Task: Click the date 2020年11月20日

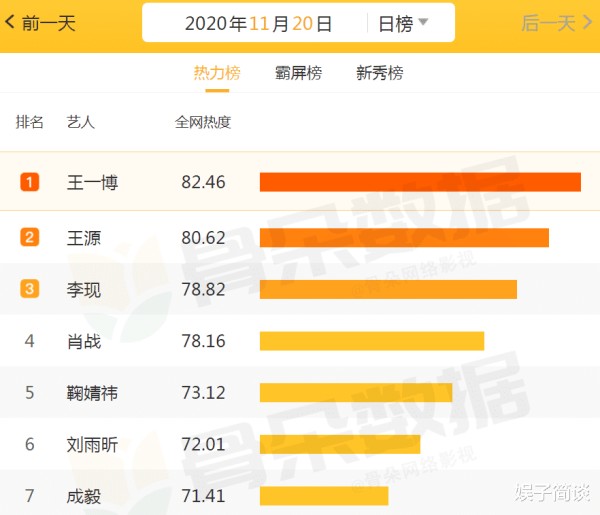Action: [x=258, y=23]
